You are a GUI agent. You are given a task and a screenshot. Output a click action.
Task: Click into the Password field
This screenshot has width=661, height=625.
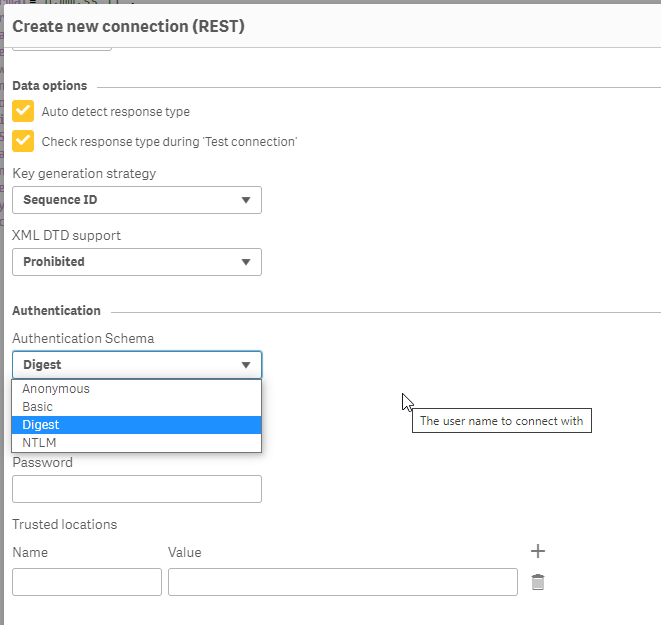coord(136,489)
